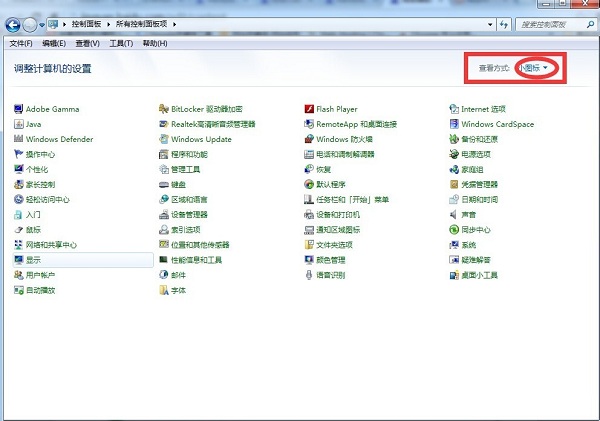Viewport: 600px width, 421px height.
Task: Open the Windows CardSpace link
Action: pyautogui.click(x=497, y=124)
